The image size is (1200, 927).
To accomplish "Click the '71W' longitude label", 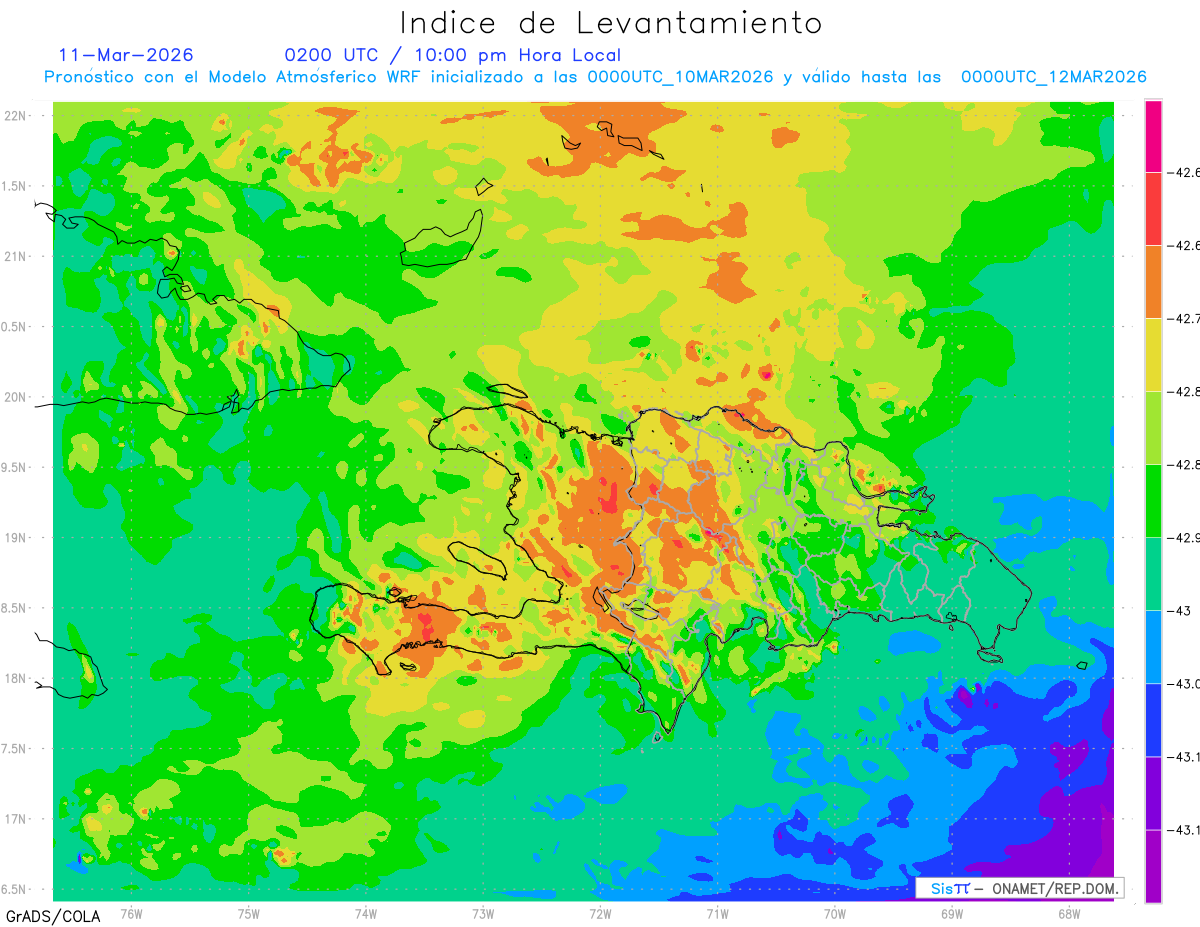I will pyautogui.click(x=717, y=912).
